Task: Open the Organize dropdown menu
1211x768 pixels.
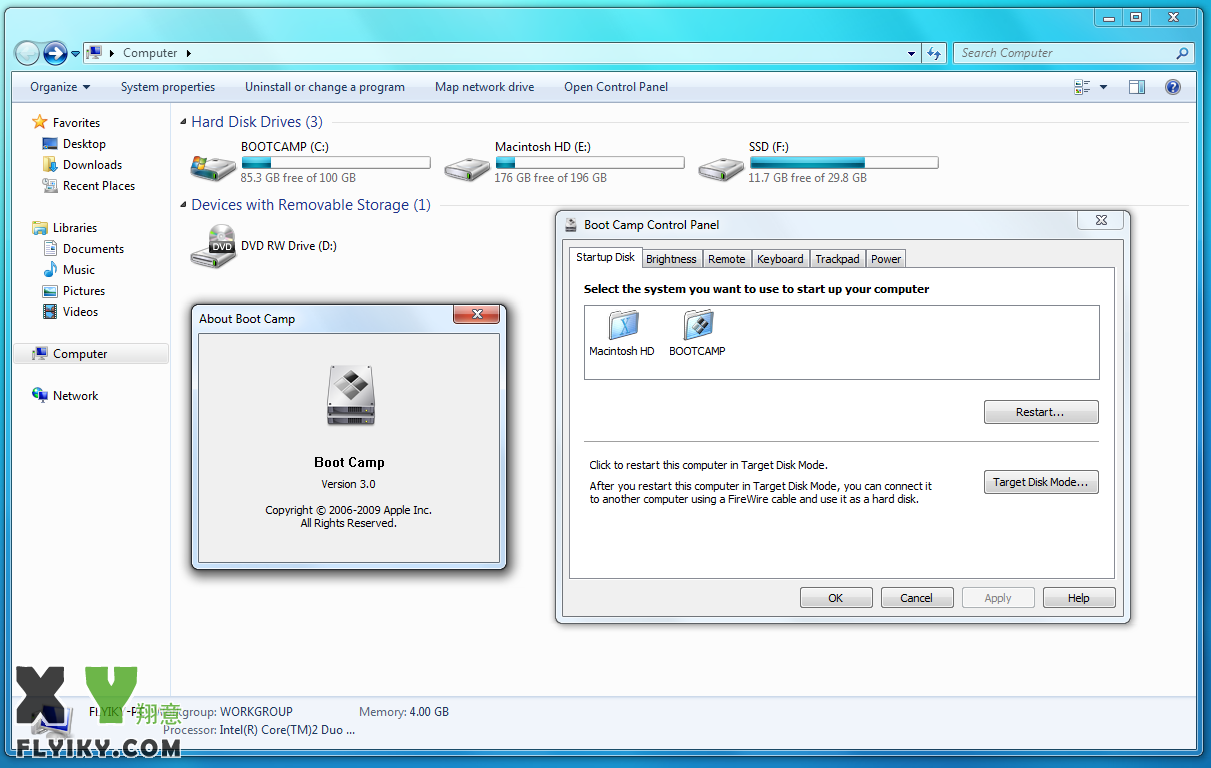Action: (x=60, y=87)
